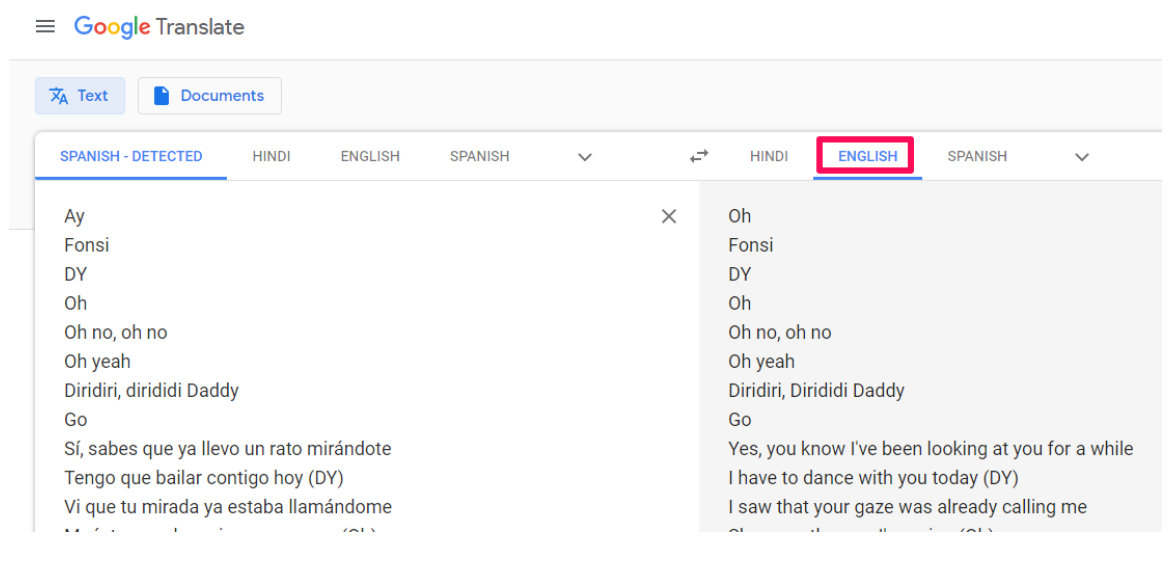Click source line 'Diridiri, dirididi Daddy'

click(152, 391)
